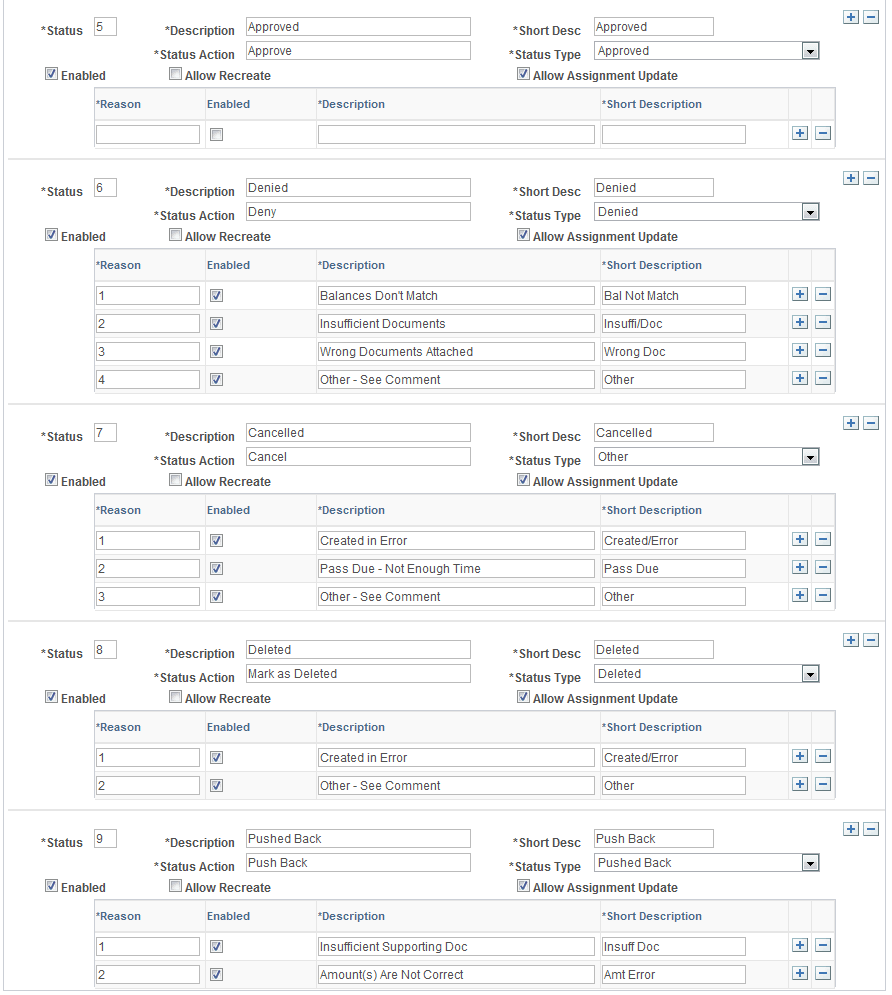Image resolution: width=892 pixels, height=995 pixels.
Task: Open the Status Type dropdown for Cancelled
Action: (811, 456)
